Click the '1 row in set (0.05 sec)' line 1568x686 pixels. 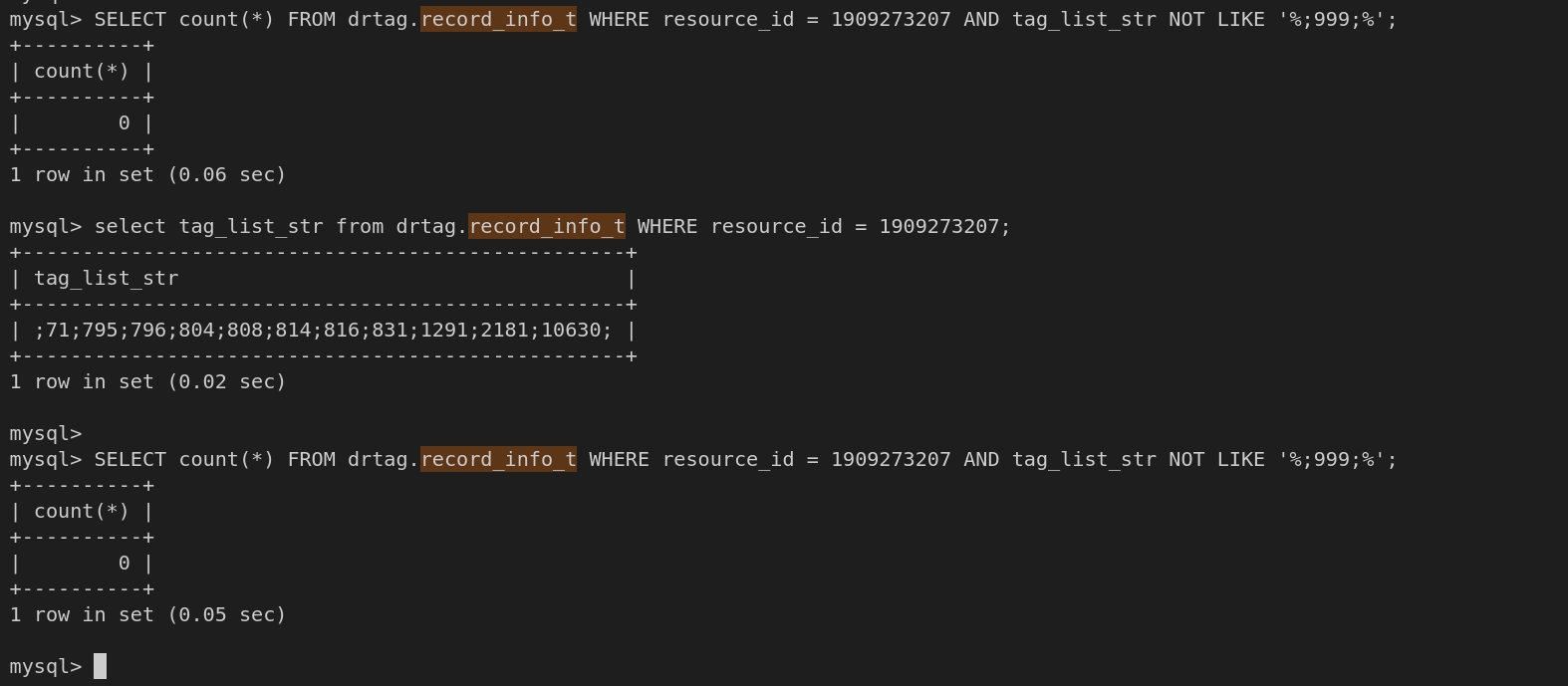(147, 614)
